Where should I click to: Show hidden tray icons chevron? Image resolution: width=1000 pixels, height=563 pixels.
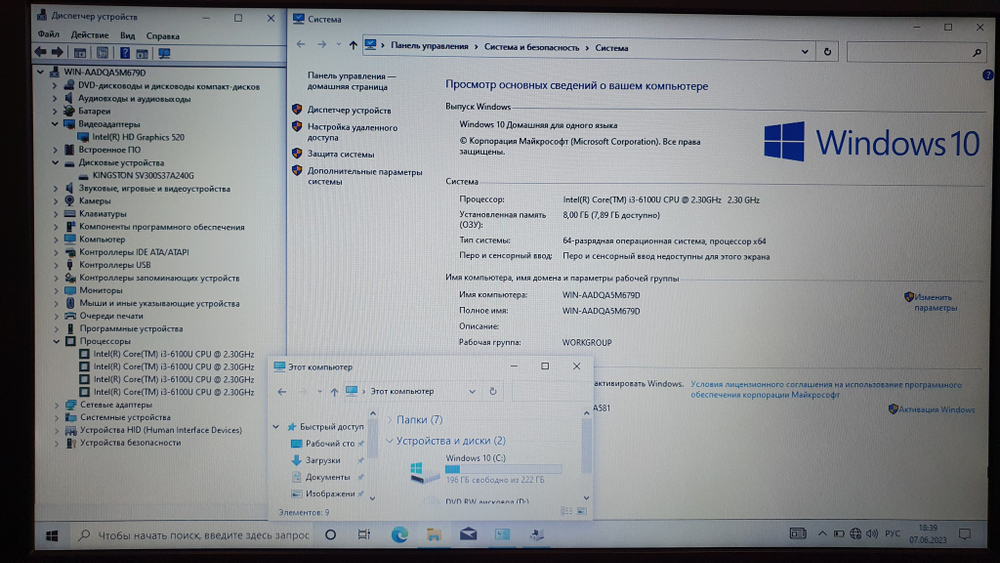(822, 534)
